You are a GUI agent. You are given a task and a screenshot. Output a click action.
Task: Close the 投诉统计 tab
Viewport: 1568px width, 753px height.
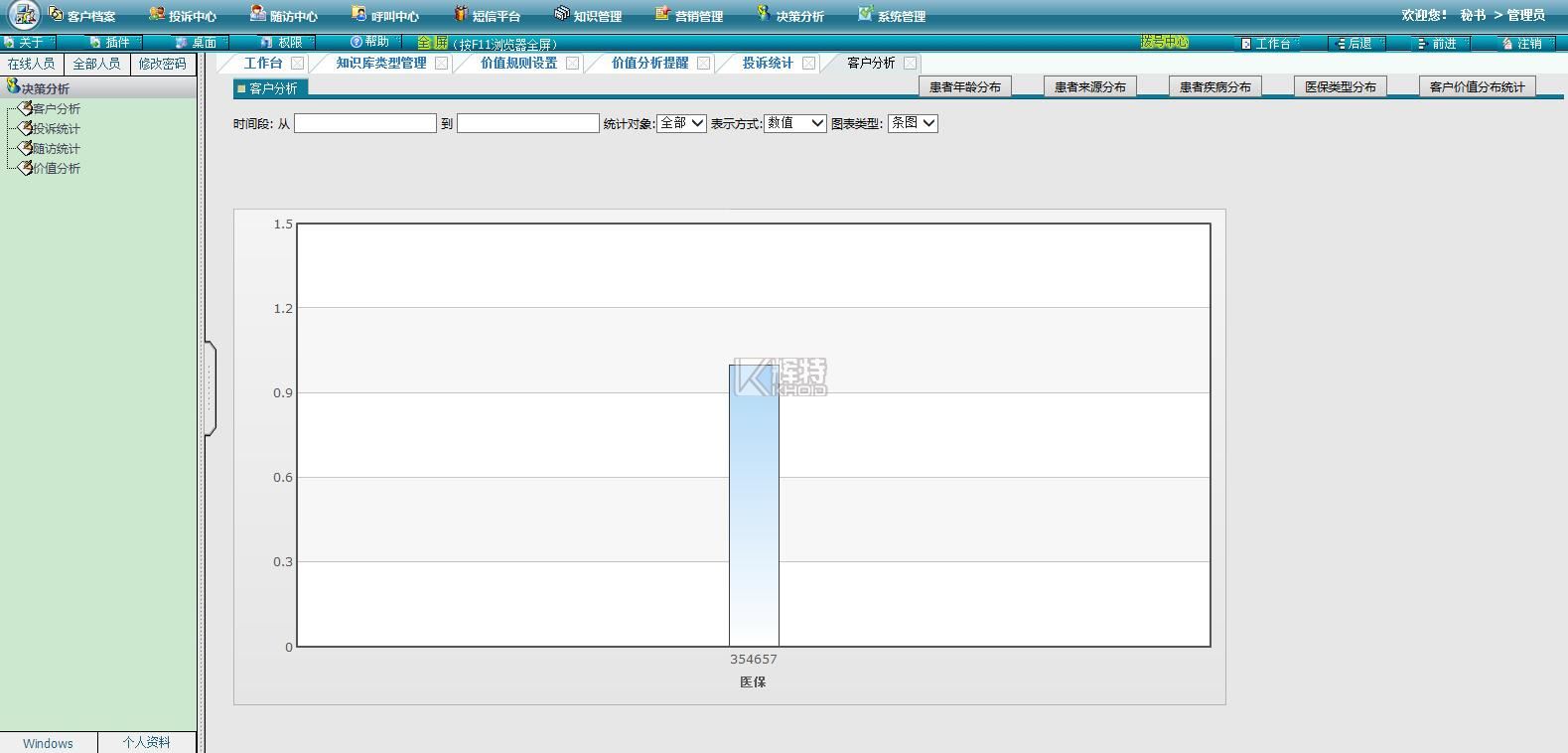coord(809,64)
